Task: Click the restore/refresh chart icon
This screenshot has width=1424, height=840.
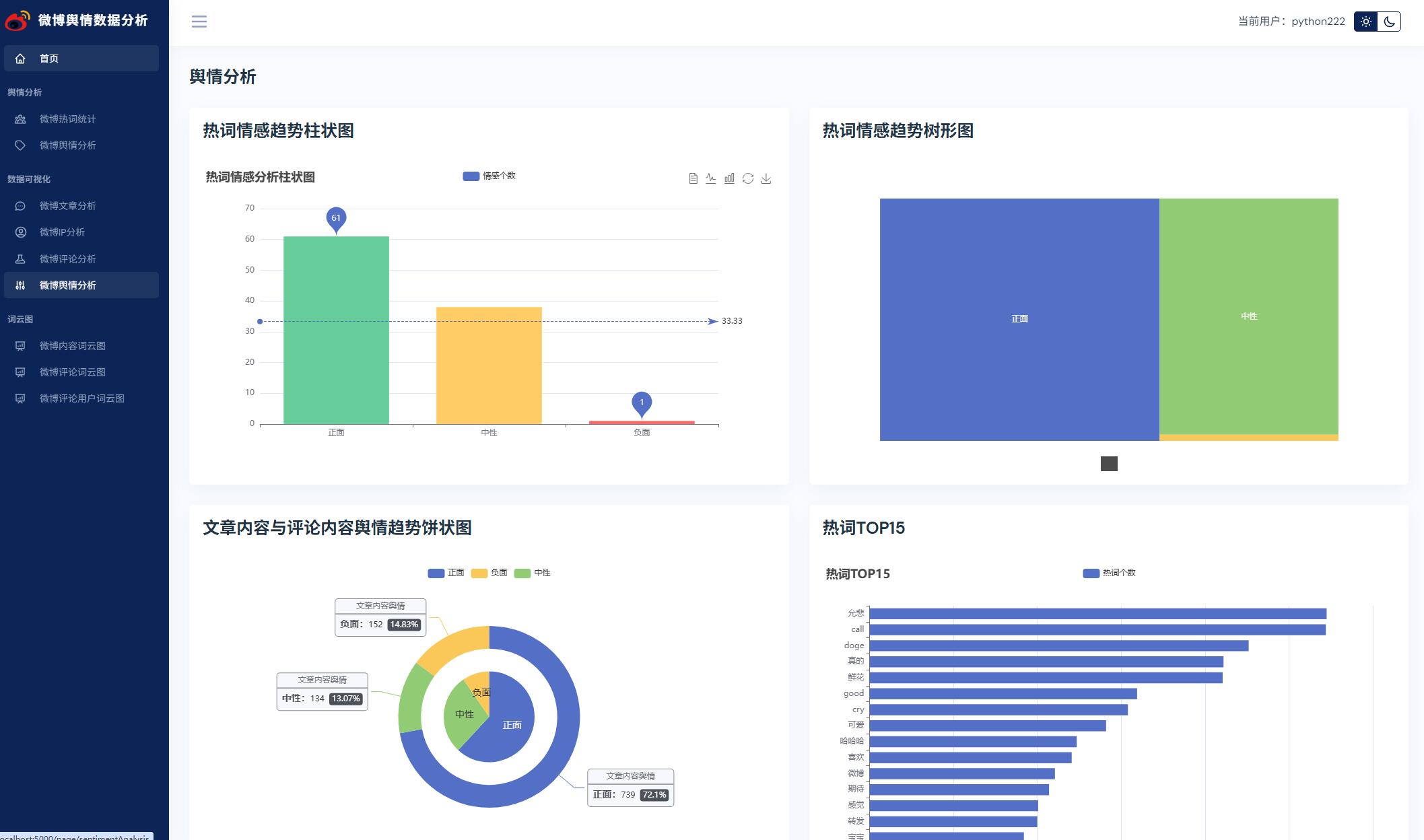Action: [748, 178]
